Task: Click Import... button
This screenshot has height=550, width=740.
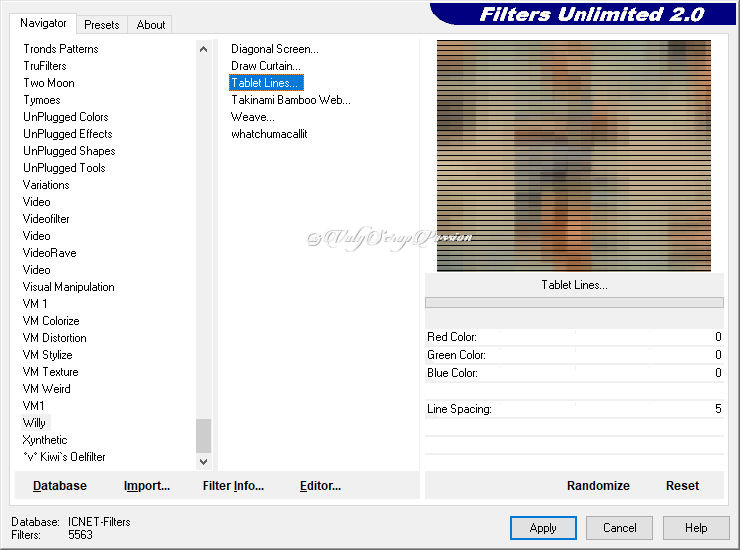Action: pyautogui.click(x=147, y=485)
